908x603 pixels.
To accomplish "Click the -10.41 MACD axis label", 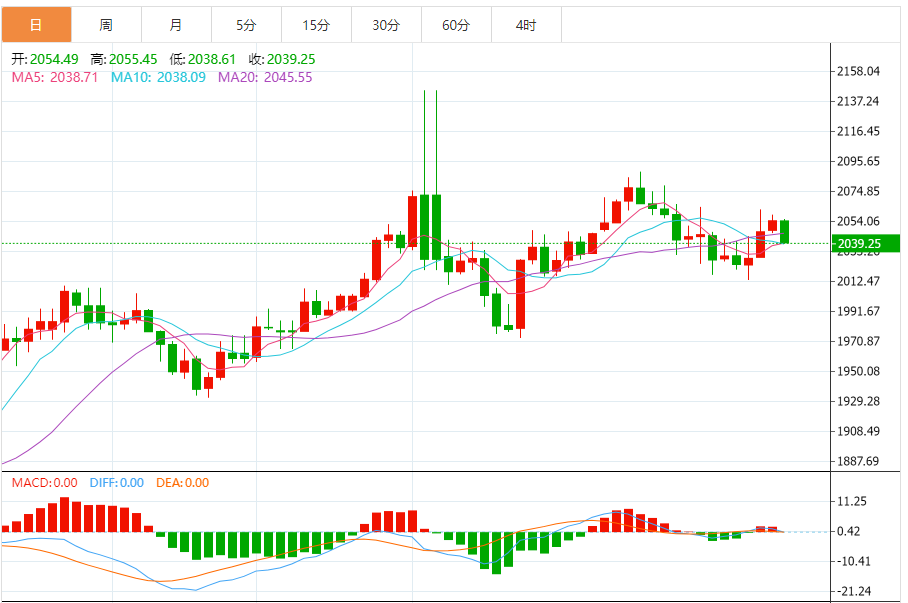I will [x=852, y=561].
